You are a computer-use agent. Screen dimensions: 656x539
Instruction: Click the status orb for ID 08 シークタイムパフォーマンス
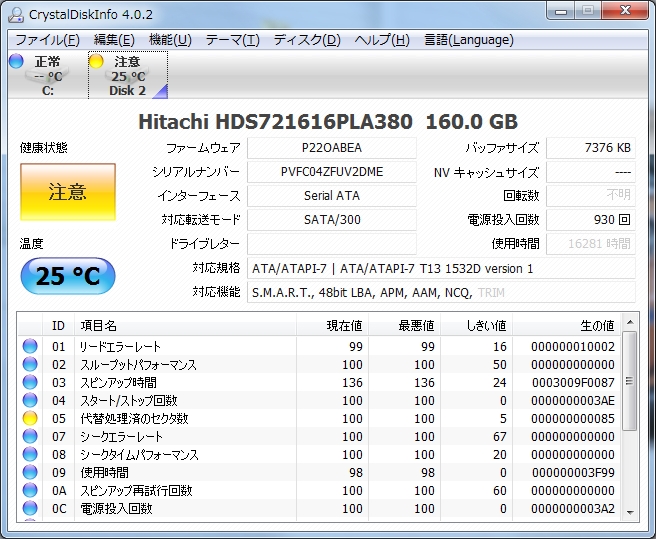tap(30, 454)
